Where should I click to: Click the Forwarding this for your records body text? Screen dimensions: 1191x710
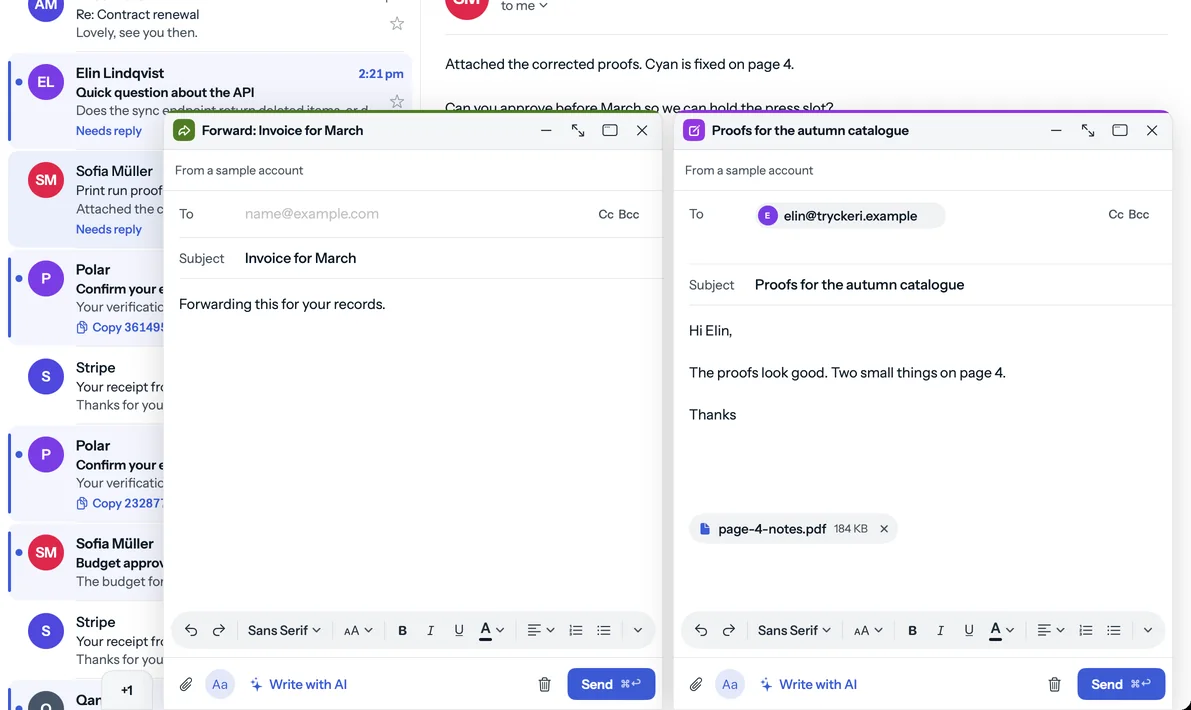tap(282, 305)
